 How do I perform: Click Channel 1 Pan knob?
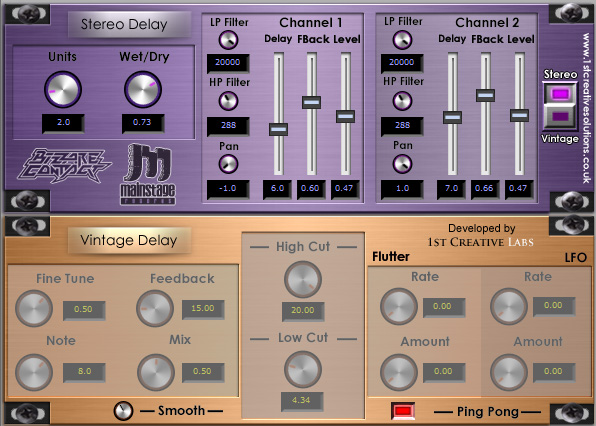pyautogui.click(x=228, y=164)
